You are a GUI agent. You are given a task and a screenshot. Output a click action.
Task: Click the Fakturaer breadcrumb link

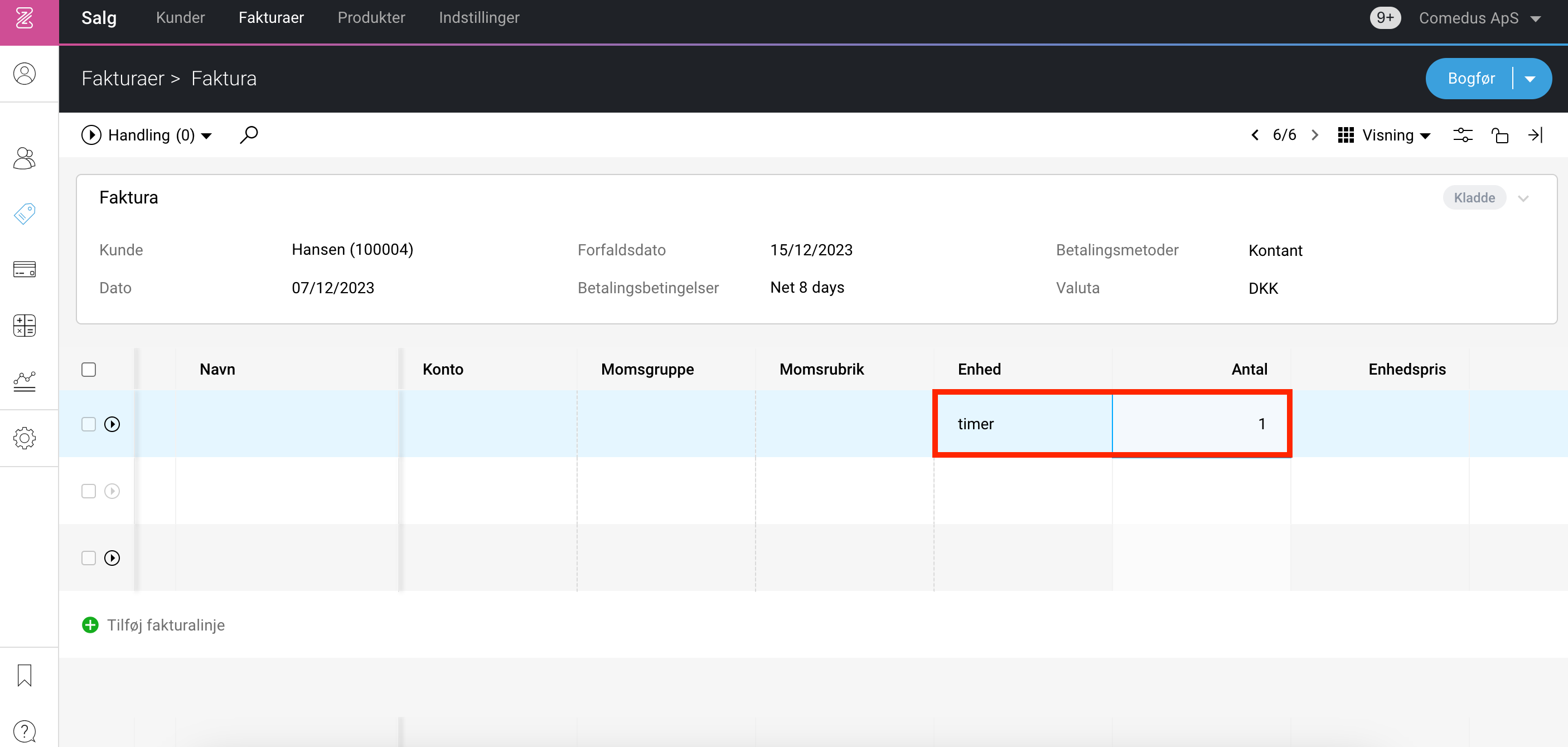123,79
